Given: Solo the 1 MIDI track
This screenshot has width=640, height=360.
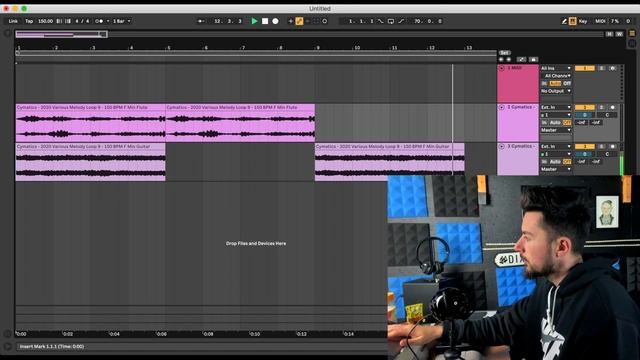Looking at the screenshot, I should [601, 68].
